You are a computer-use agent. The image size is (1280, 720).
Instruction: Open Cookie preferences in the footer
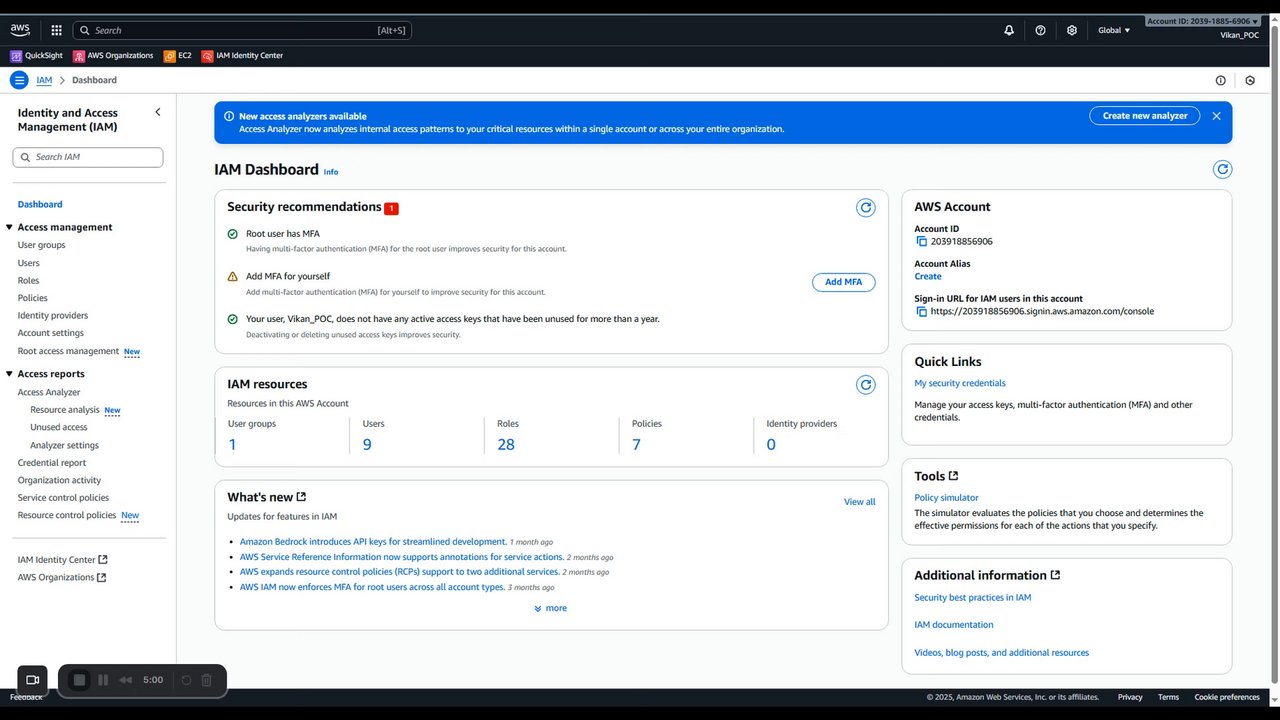click(x=1227, y=697)
